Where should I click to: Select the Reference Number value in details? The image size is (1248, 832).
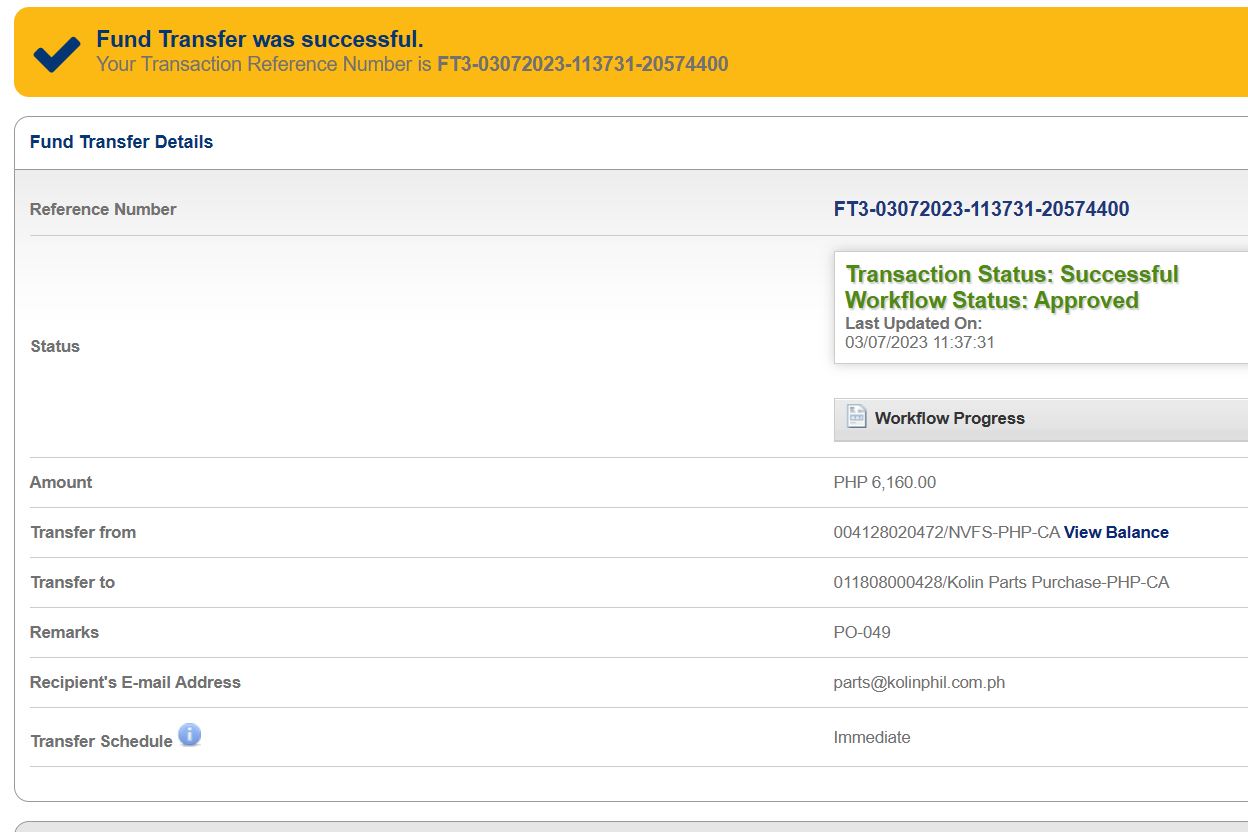point(981,209)
